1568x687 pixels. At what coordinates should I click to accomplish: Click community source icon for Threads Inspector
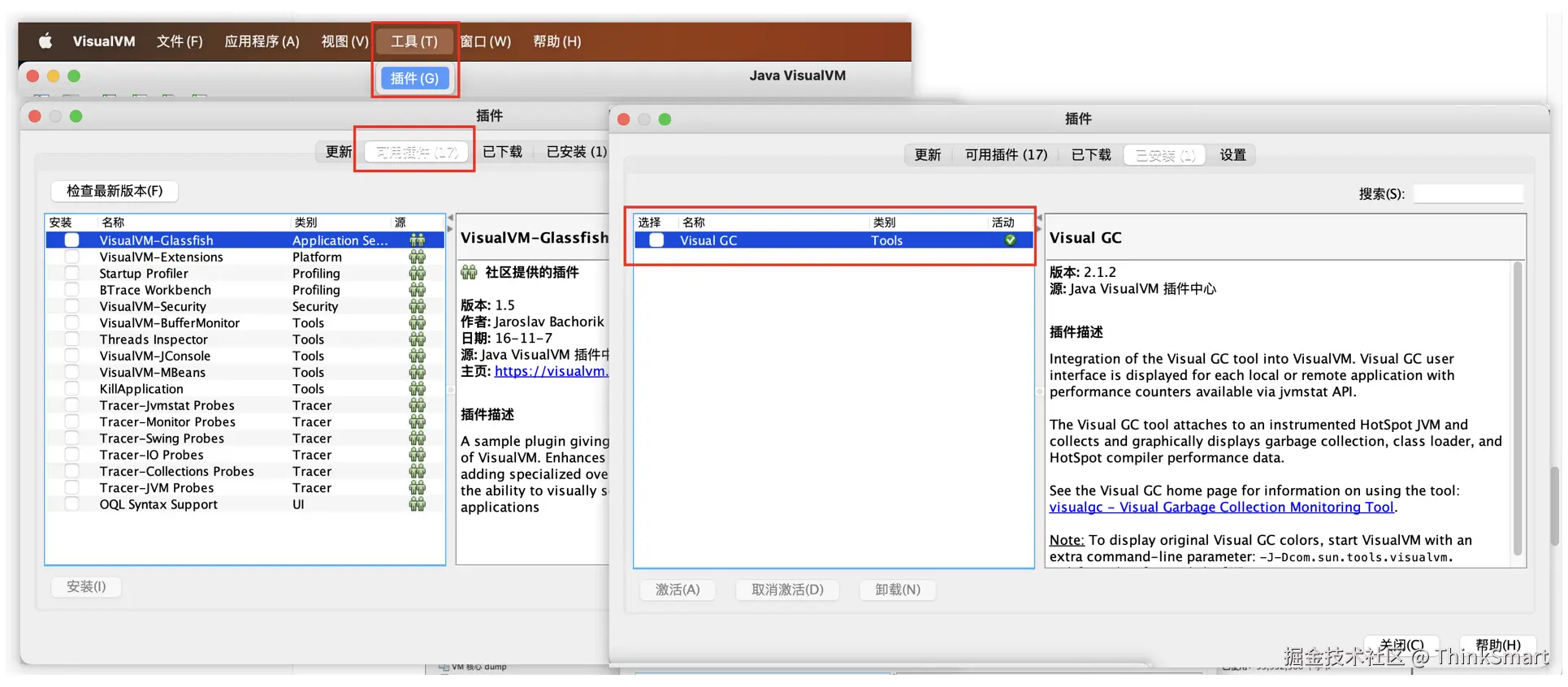418,339
